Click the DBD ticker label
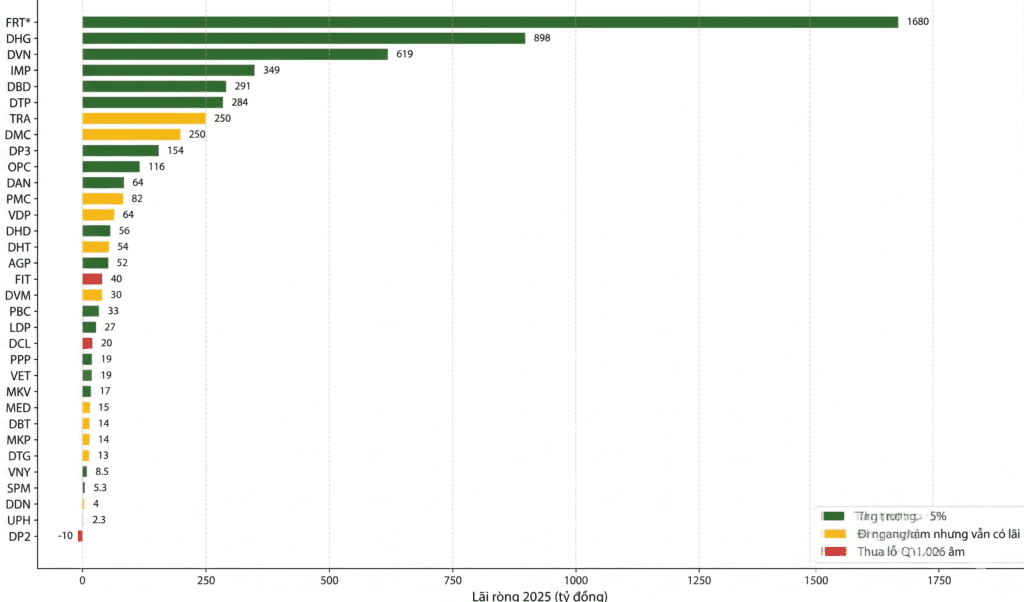 [19, 87]
